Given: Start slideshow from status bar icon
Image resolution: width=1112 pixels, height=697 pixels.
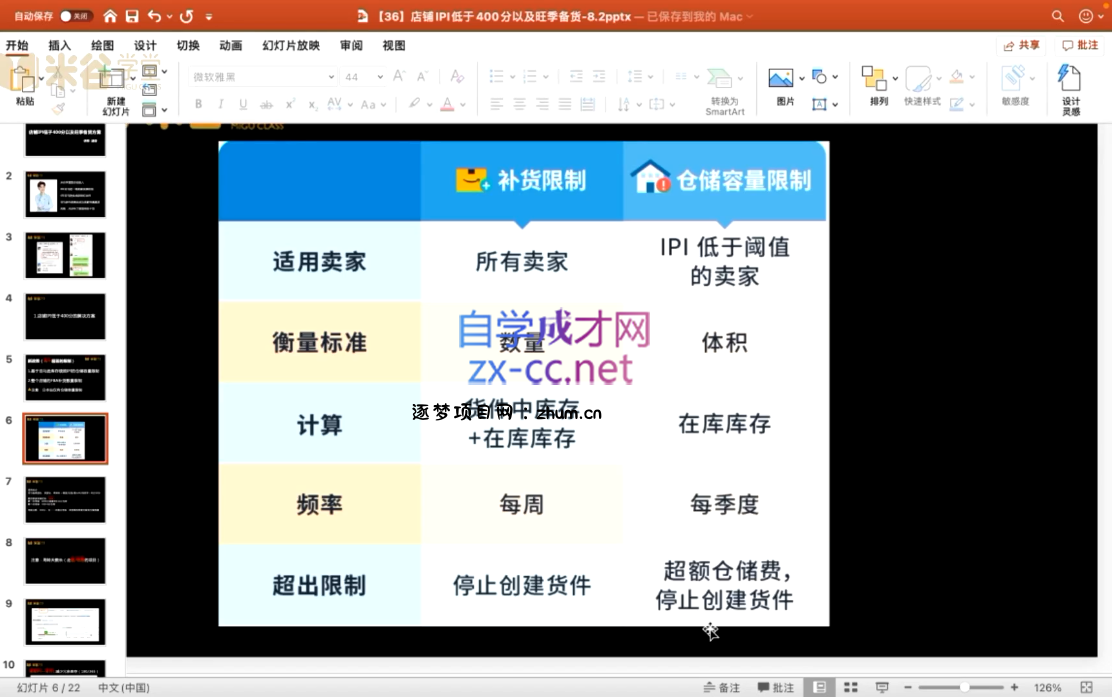Looking at the screenshot, I should pos(882,687).
